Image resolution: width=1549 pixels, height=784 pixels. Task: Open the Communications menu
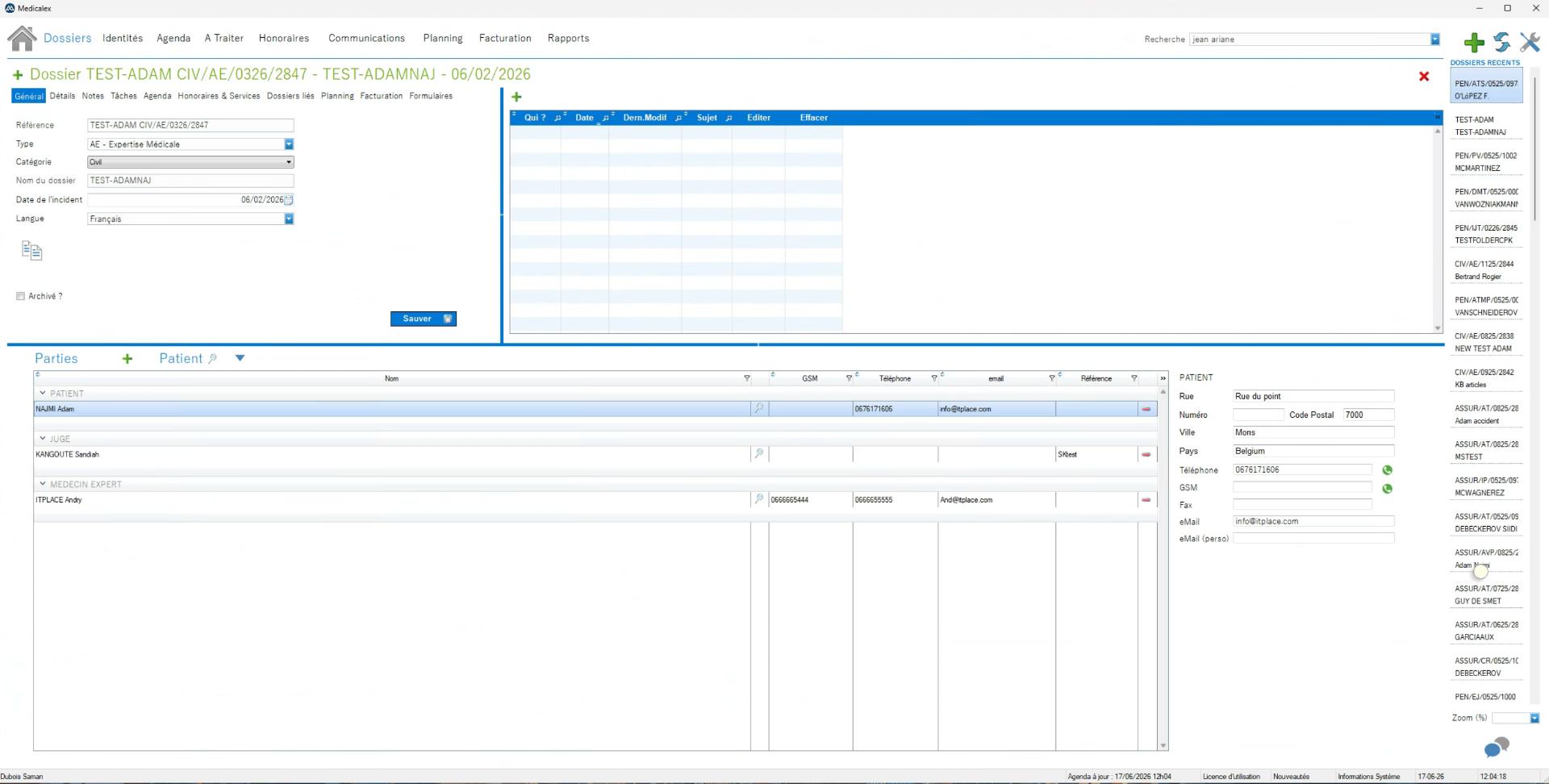tap(366, 38)
